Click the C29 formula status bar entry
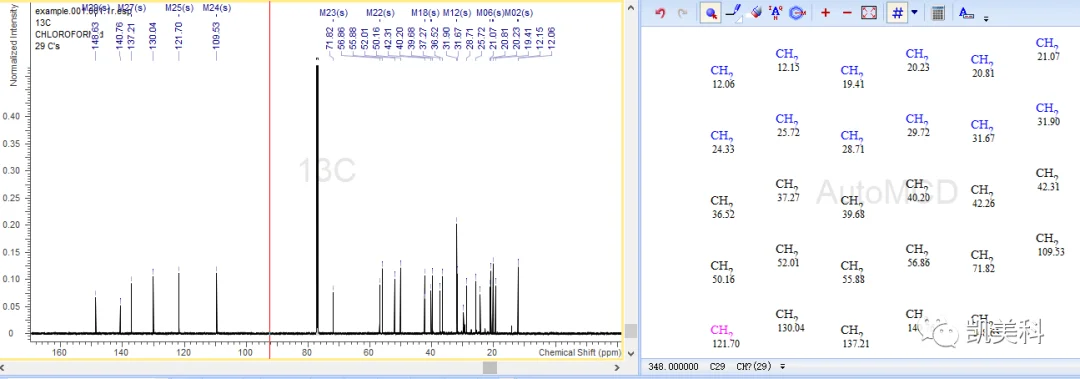 click(717, 367)
